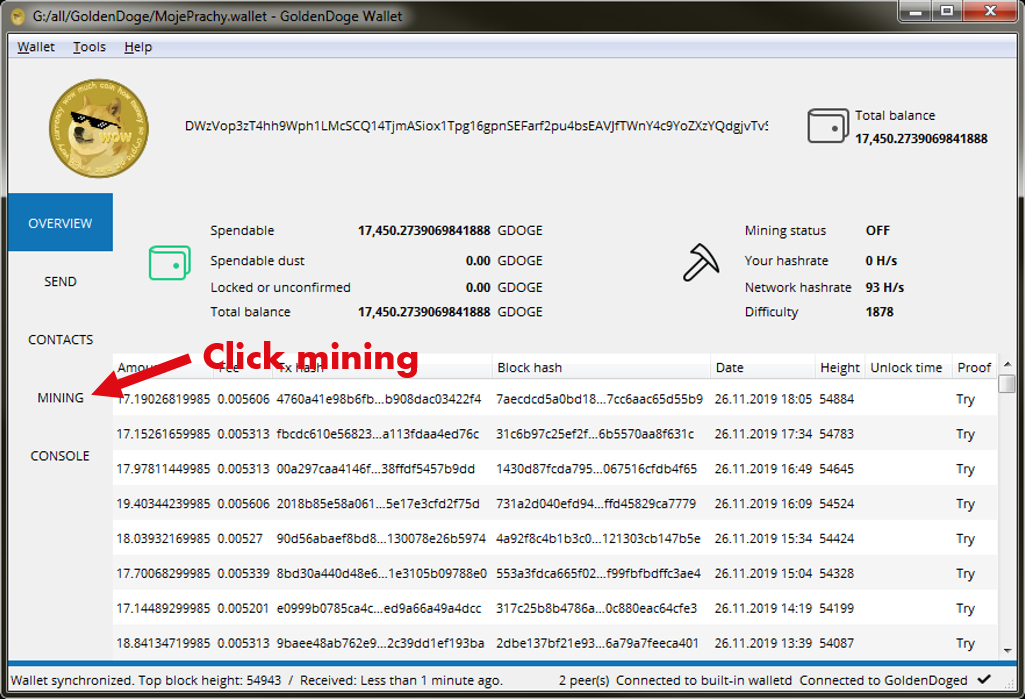Click Connected to GoldenDoged status
The image size is (1025, 699).
tap(883, 680)
